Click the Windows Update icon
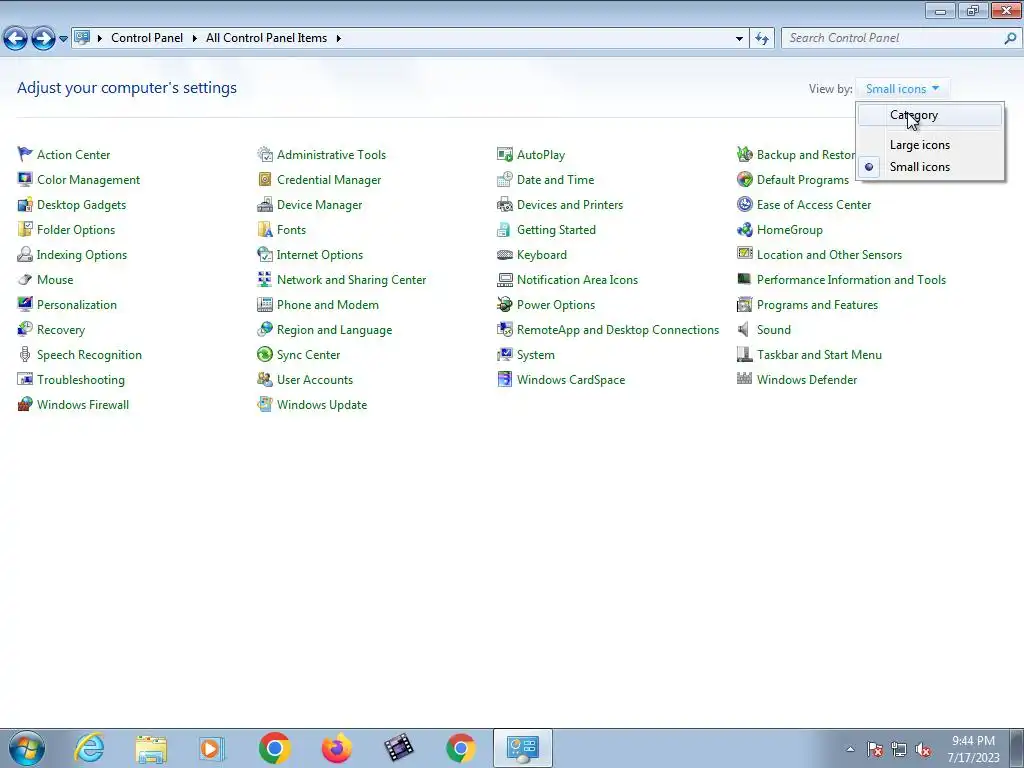The height and width of the screenshot is (768, 1024). (264, 404)
